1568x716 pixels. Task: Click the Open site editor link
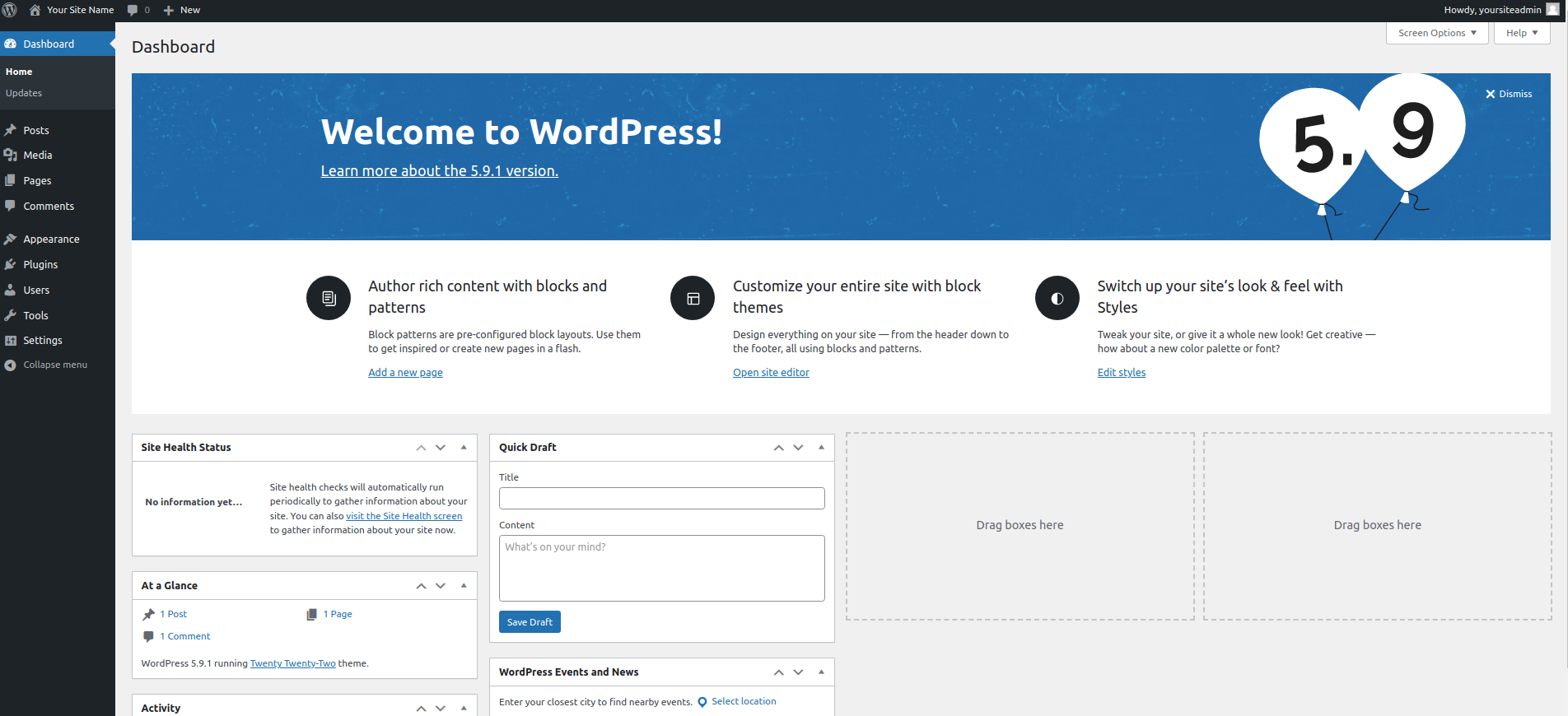[x=771, y=373]
